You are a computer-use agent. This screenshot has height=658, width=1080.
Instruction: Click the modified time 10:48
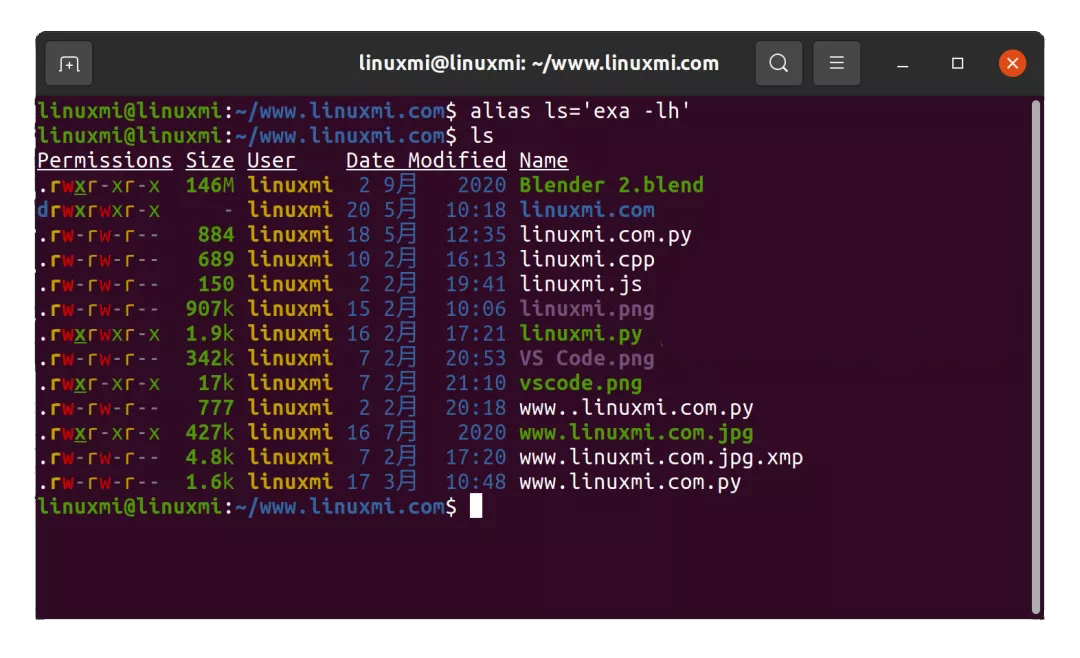pos(475,482)
